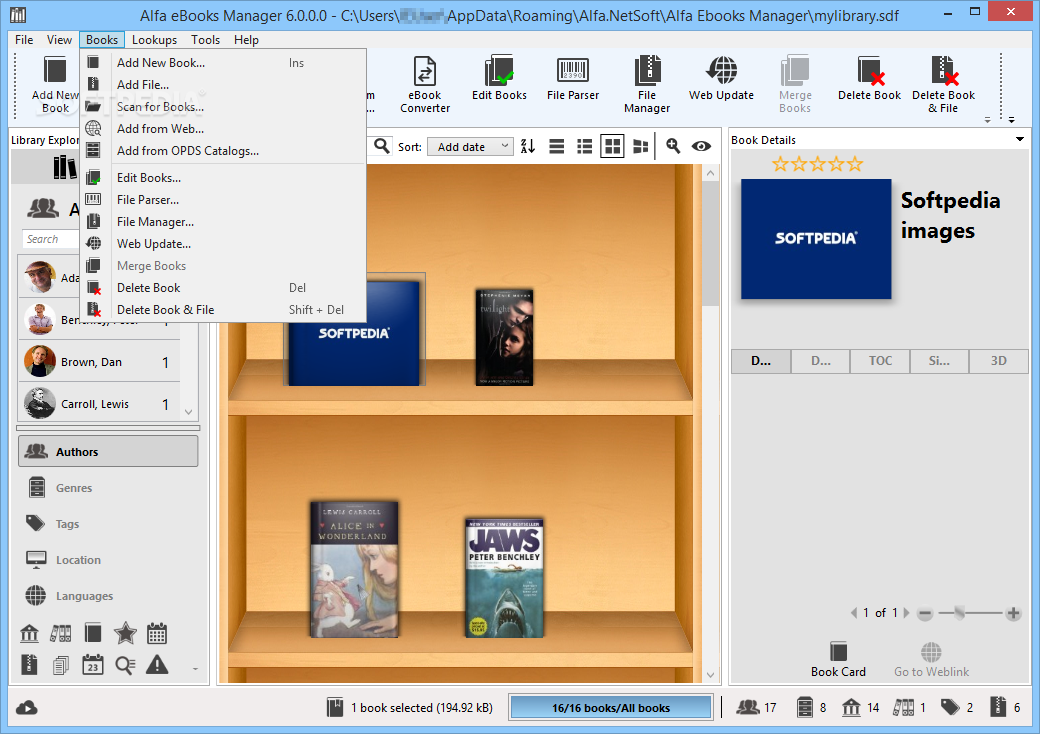The width and height of the screenshot is (1040, 734).
Task: Click the series binders icon in sidebar
Action: [x=60, y=633]
